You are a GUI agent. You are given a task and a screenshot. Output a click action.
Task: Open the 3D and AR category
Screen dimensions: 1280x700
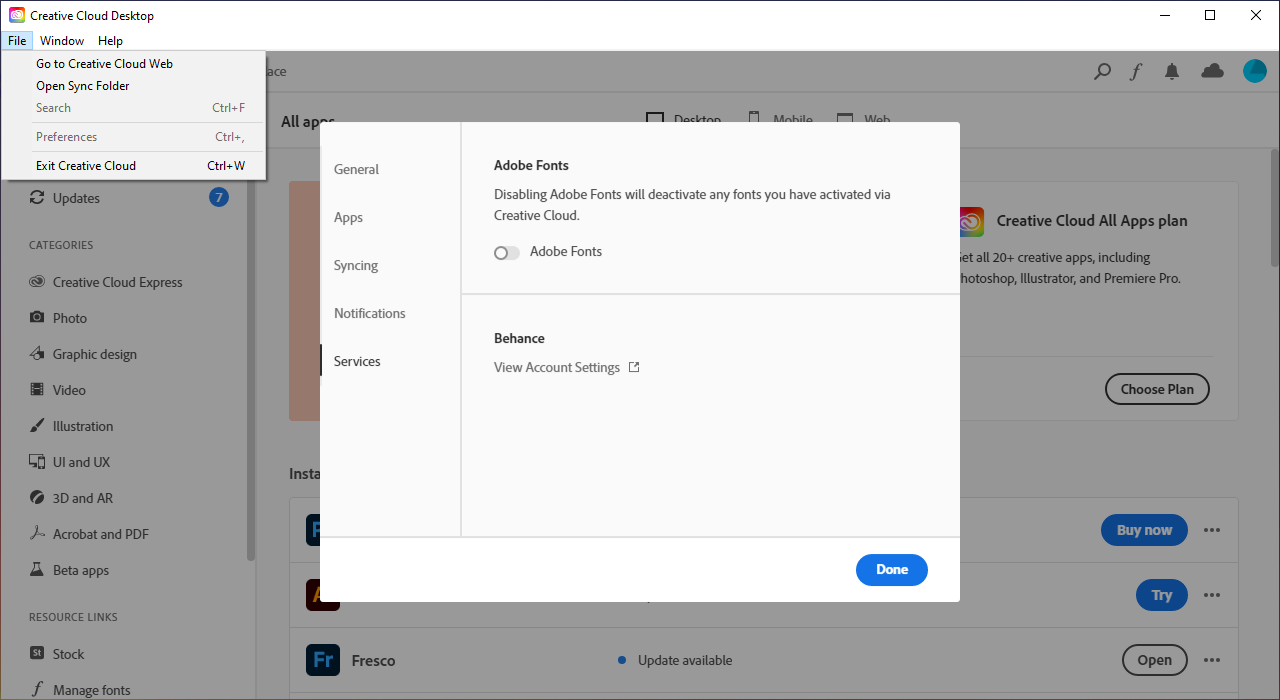(x=83, y=498)
